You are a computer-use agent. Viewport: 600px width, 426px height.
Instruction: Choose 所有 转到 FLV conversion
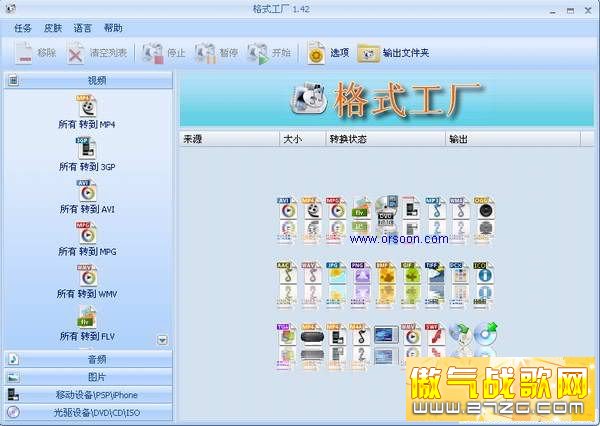pyautogui.click(x=87, y=324)
